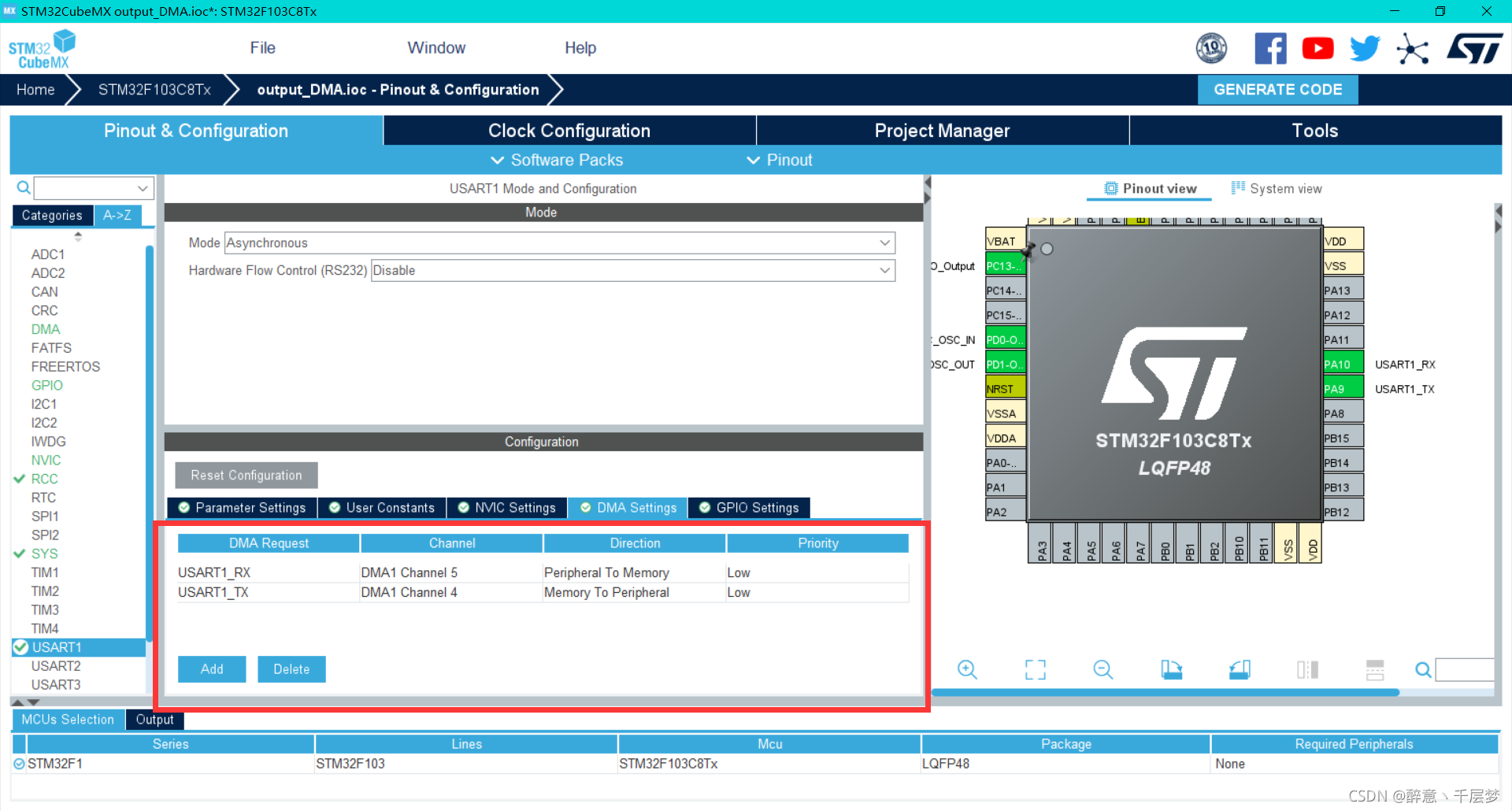
Task: Select the User Constants tab
Action: [382, 508]
